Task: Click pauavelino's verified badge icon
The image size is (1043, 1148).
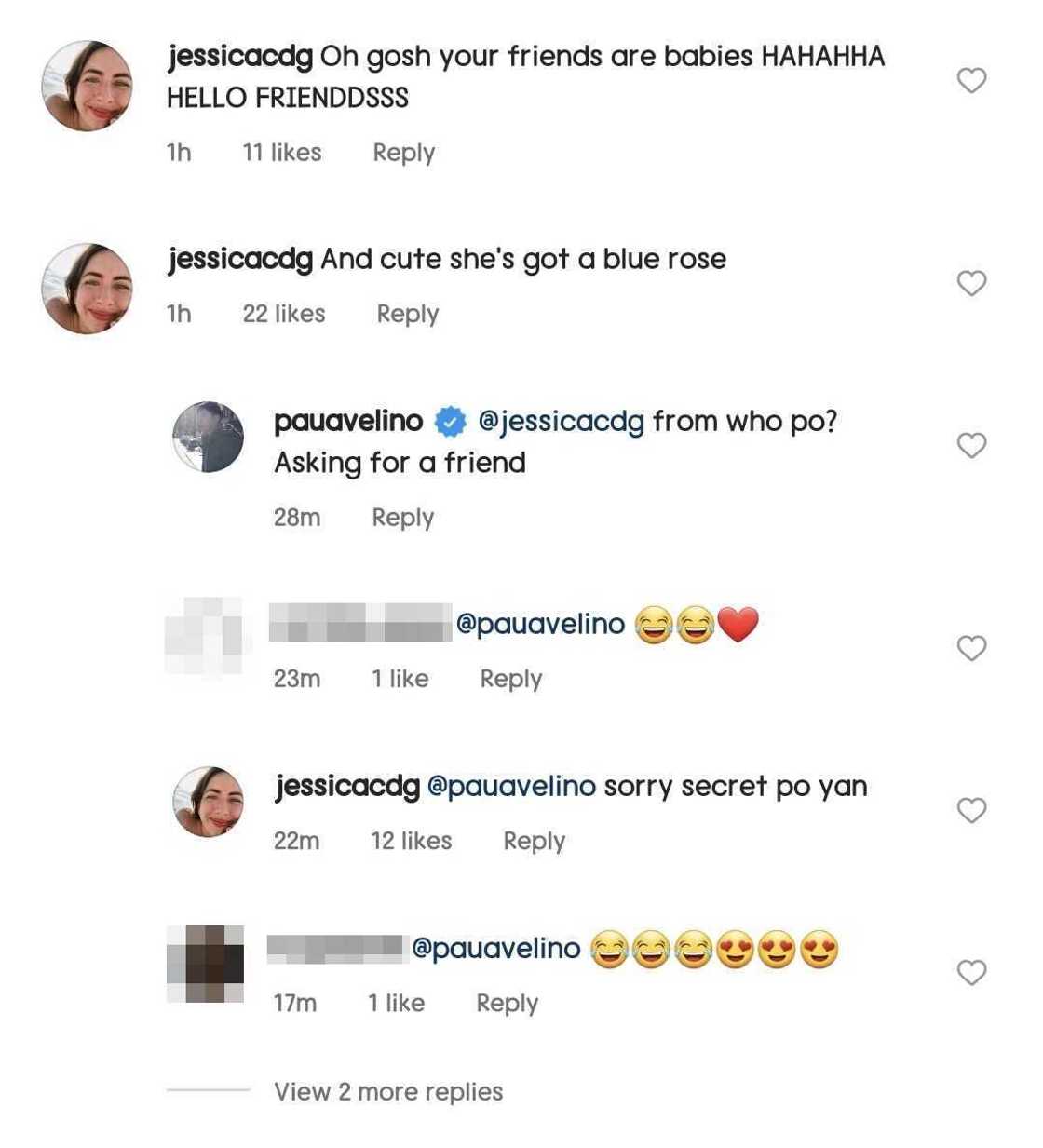Action: click(x=451, y=422)
